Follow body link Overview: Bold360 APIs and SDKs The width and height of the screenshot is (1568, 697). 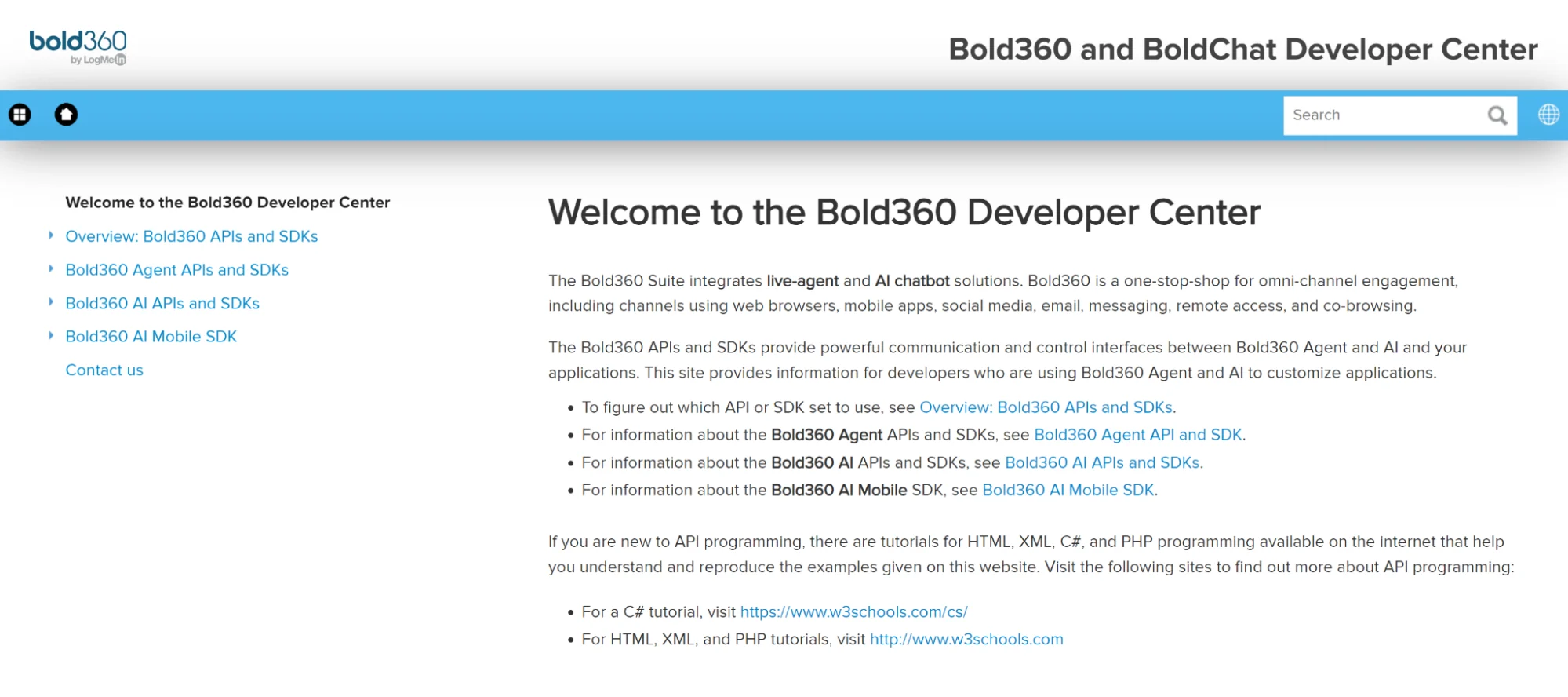[x=1046, y=407]
